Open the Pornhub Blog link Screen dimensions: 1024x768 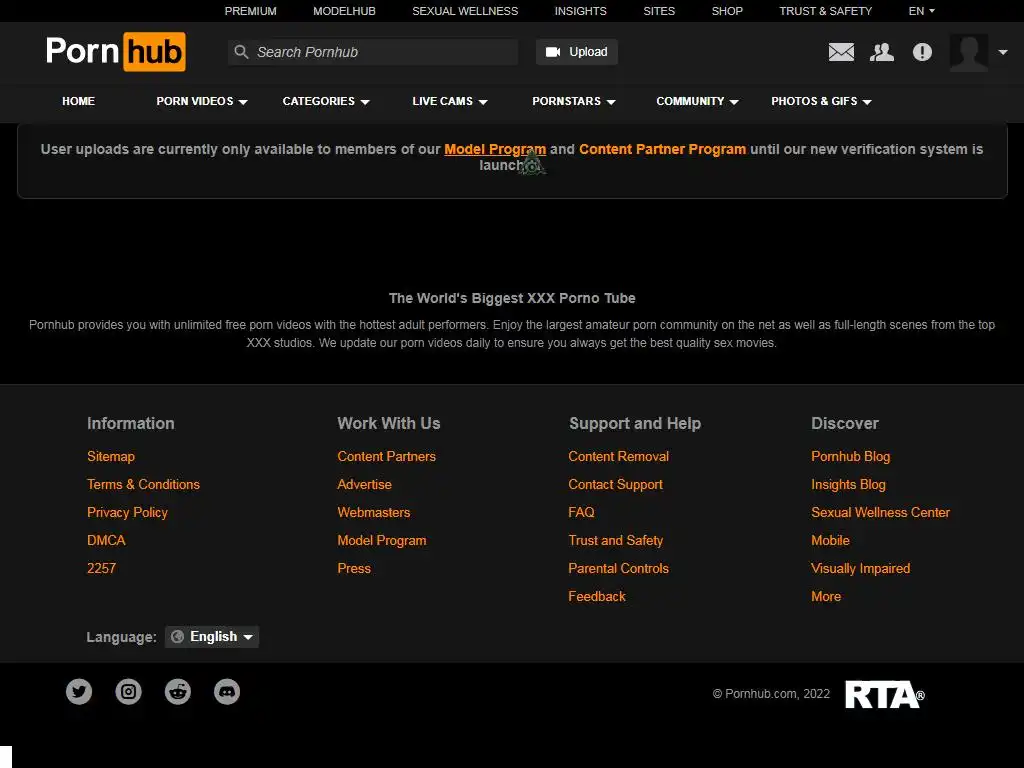850,456
